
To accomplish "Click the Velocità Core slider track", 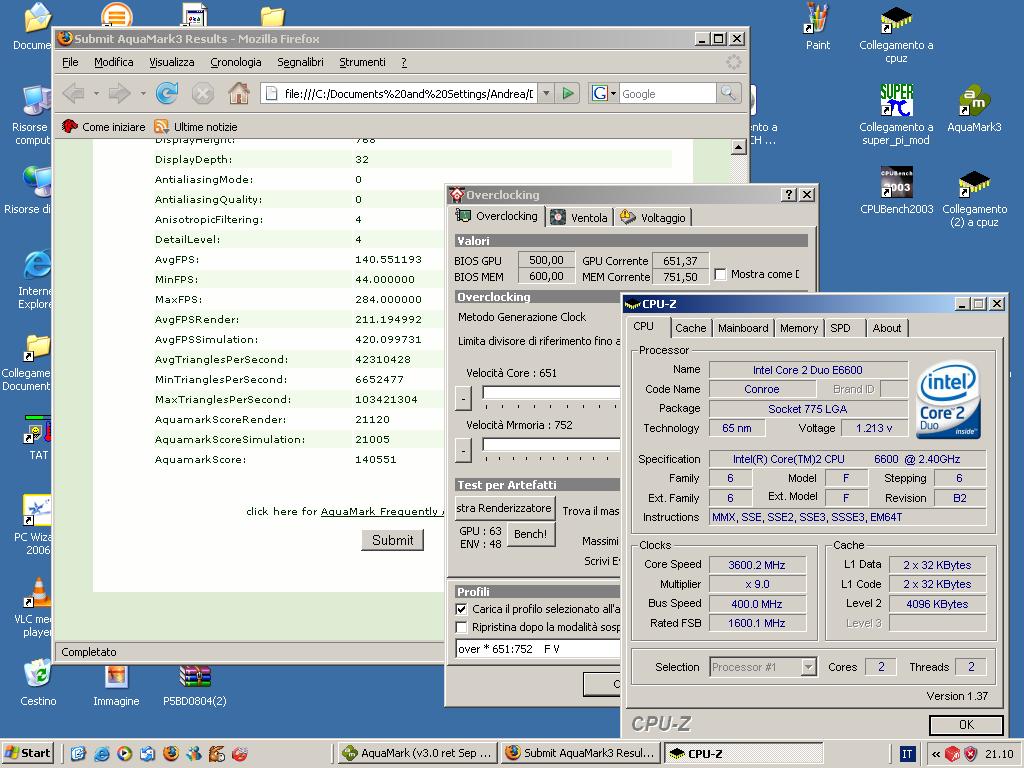I will 551,392.
